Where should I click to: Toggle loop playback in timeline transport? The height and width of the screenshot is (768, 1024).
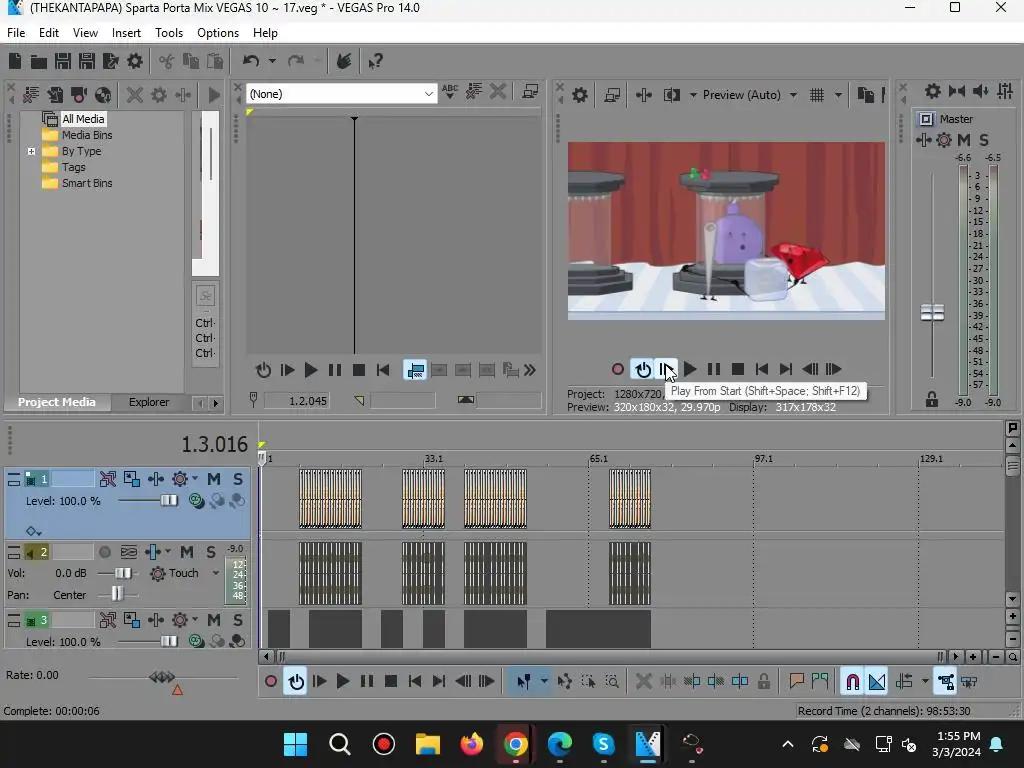coord(296,682)
